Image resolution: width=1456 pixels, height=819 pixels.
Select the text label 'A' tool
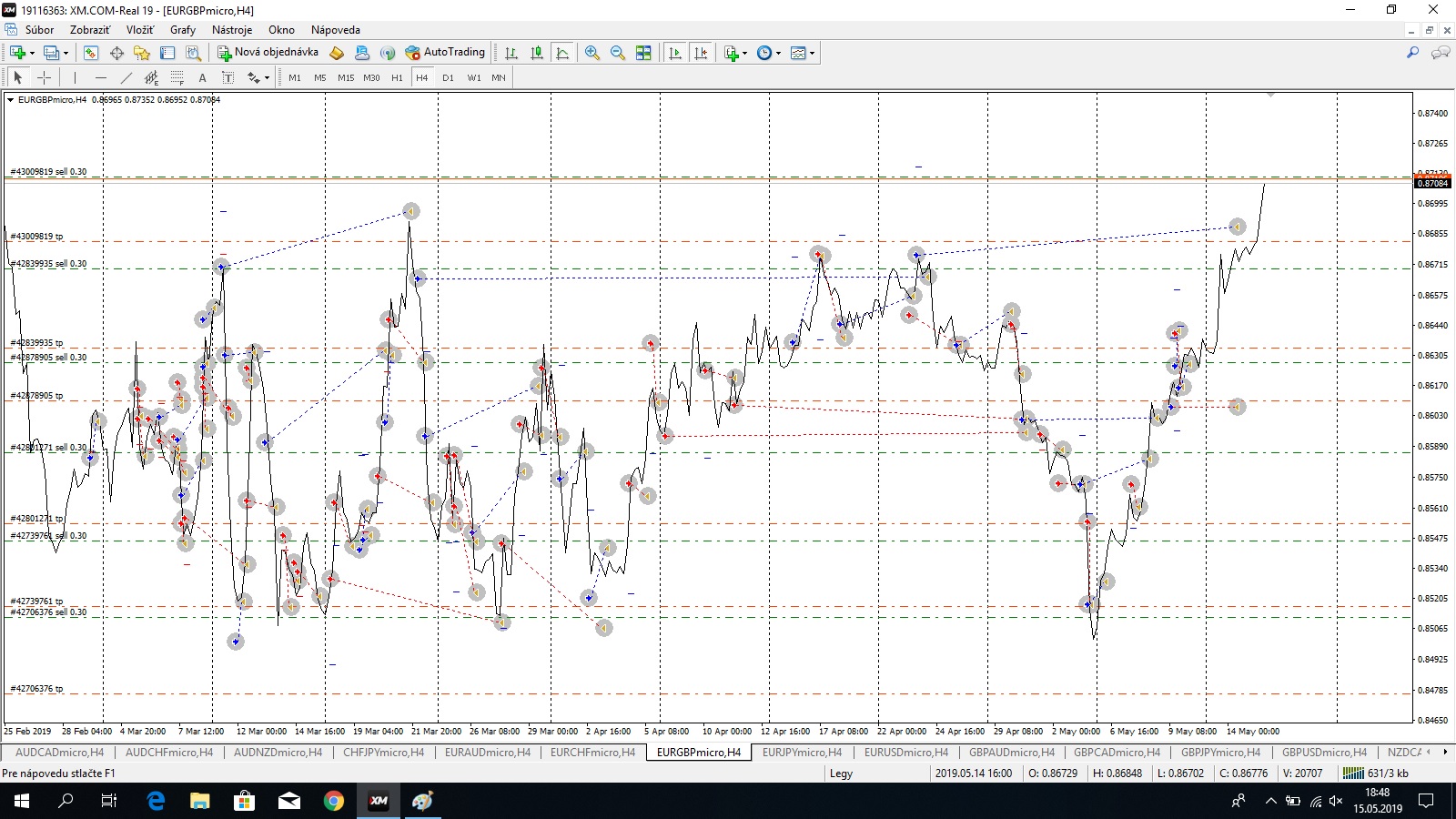coord(202,77)
